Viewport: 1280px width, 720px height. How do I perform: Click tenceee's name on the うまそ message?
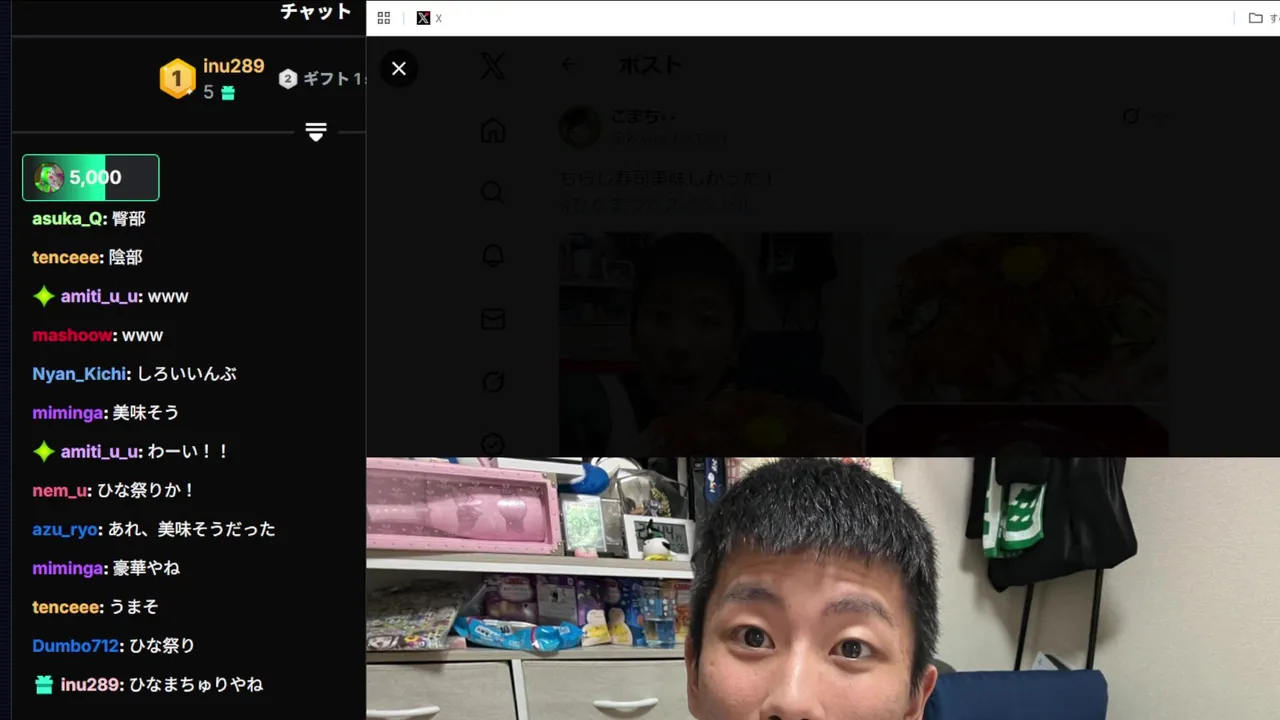[66, 607]
